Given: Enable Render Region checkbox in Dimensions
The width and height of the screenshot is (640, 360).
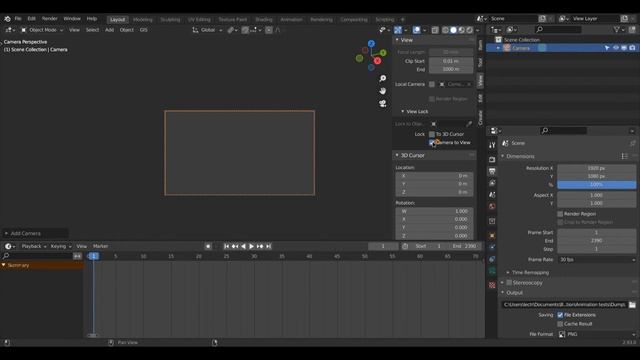Looking at the screenshot, I should 560,214.
